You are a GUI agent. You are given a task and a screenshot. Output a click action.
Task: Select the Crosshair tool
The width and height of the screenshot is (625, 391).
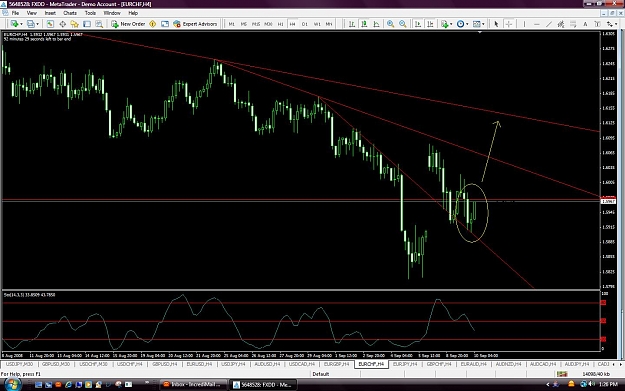(509, 24)
